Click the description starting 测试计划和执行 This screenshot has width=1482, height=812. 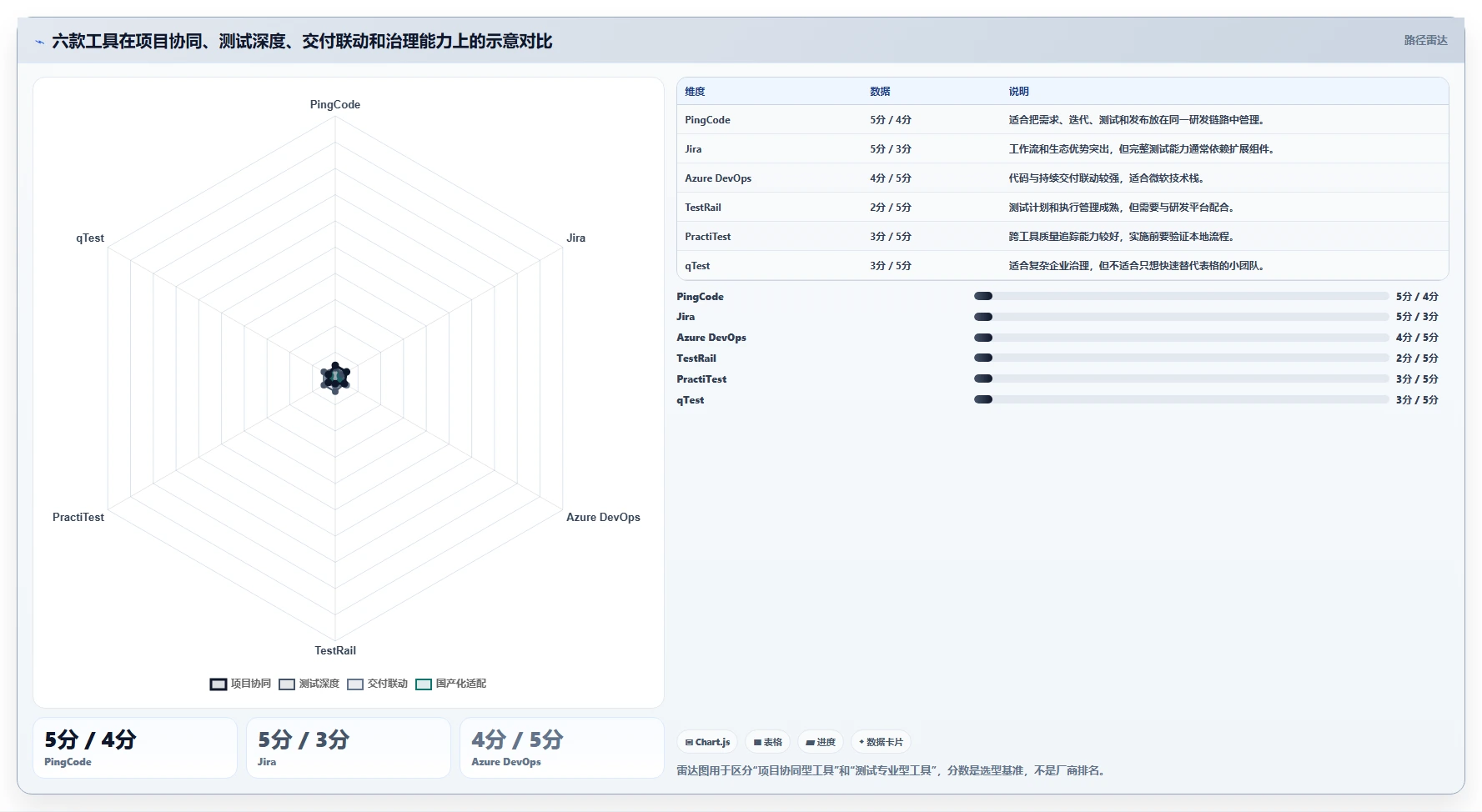[x=1123, y=208]
